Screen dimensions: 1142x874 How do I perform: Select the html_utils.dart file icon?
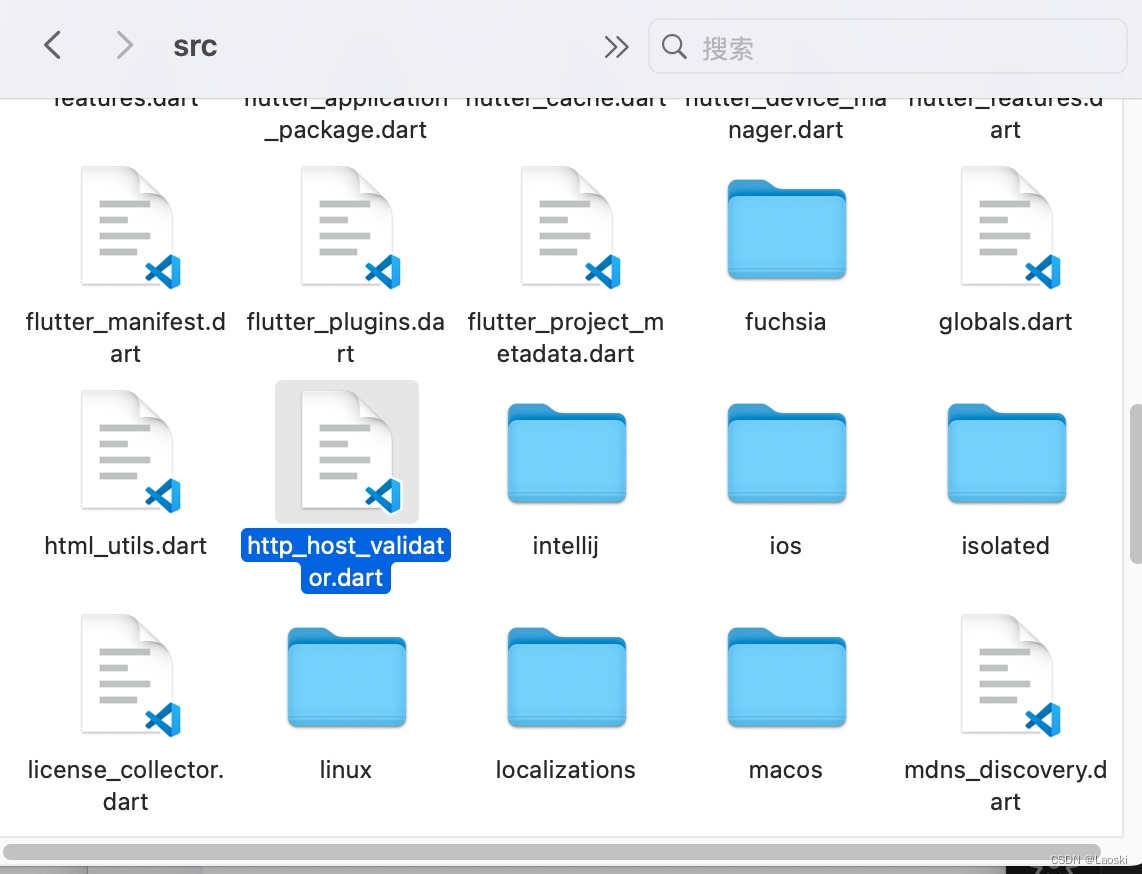(x=130, y=452)
